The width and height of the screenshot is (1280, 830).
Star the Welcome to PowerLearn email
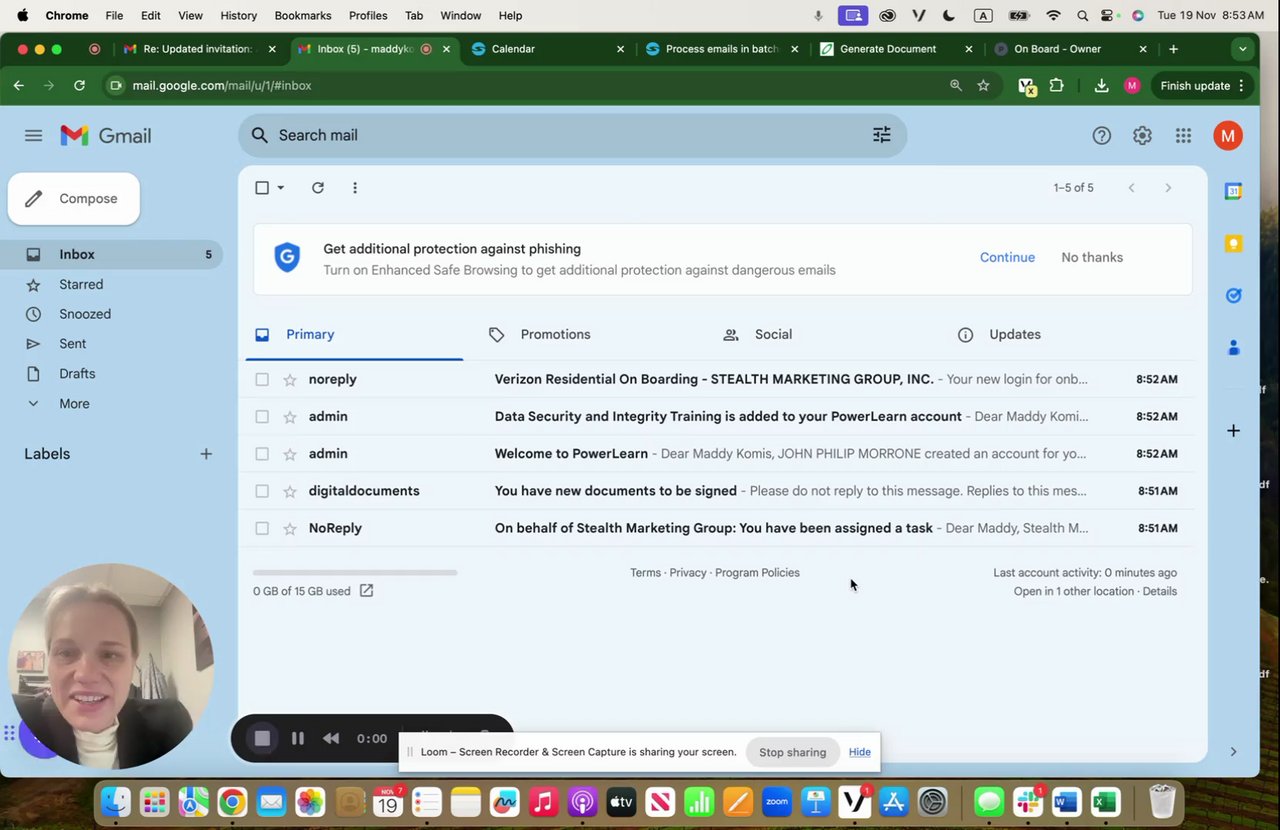(x=290, y=454)
